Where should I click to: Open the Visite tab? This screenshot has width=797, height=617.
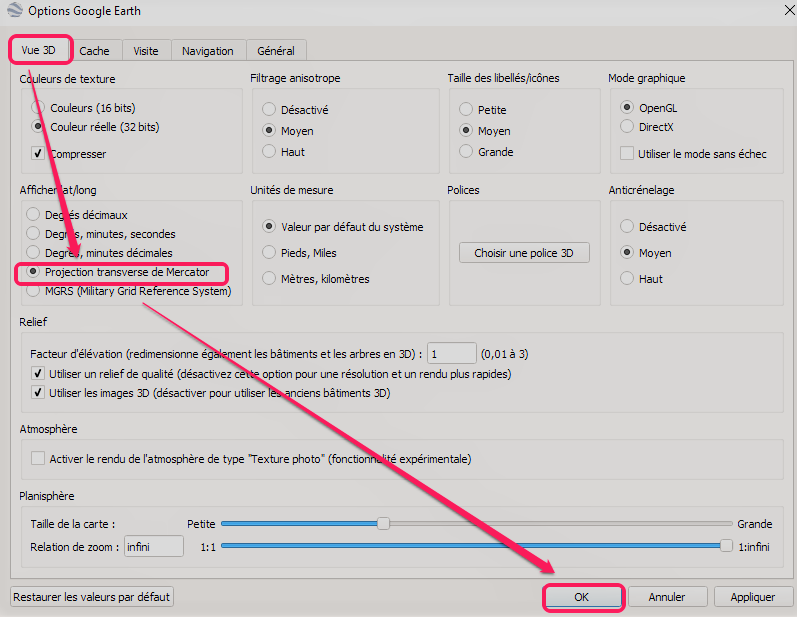(146, 51)
